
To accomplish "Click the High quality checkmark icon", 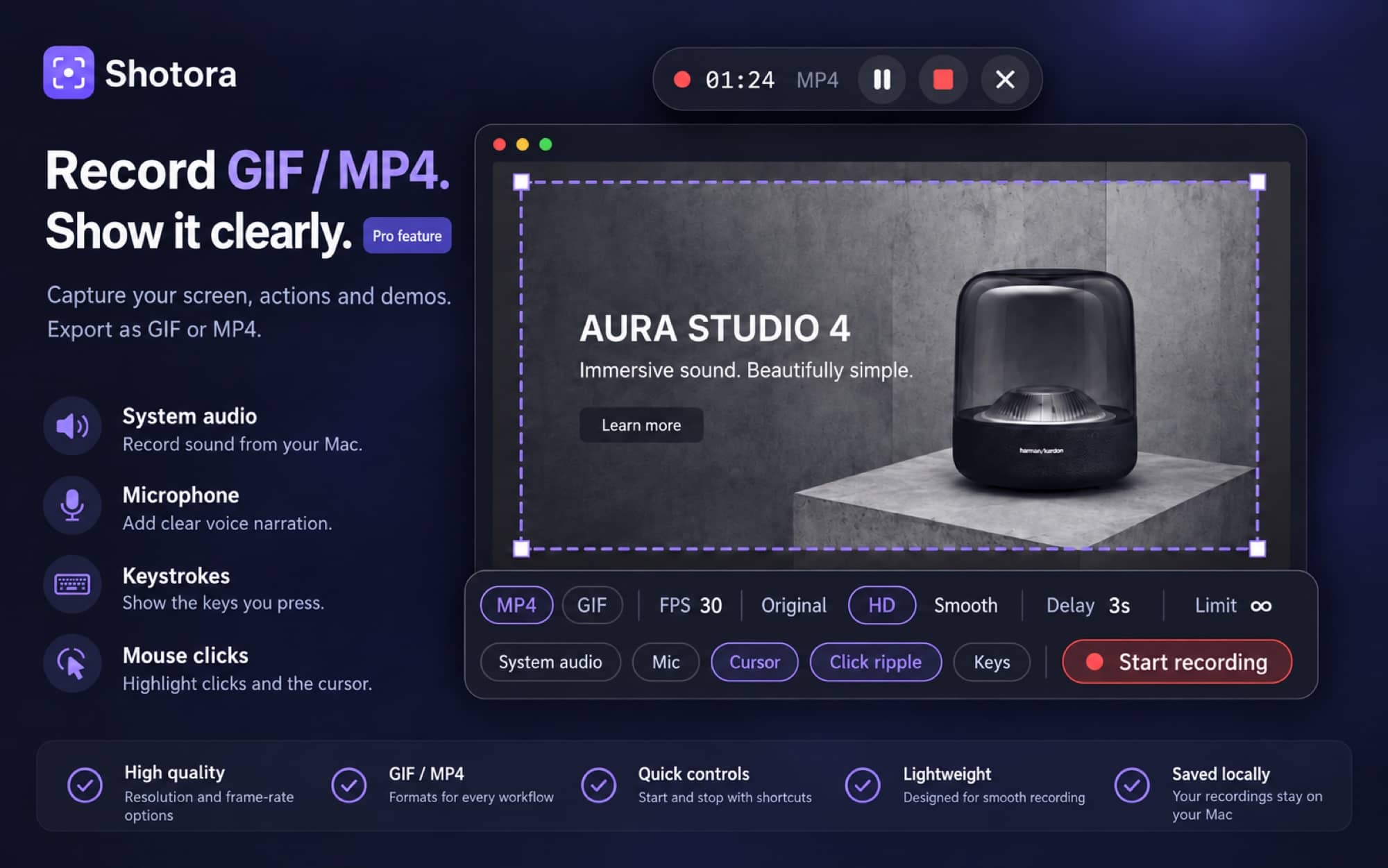I will pyautogui.click(x=85, y=785).
